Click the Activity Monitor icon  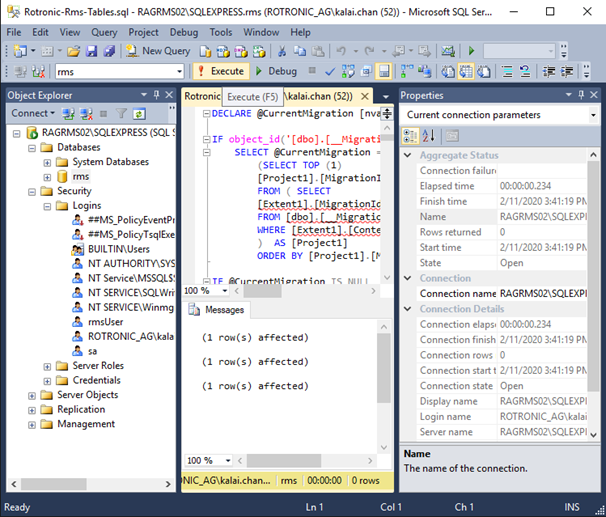(448, 51)
